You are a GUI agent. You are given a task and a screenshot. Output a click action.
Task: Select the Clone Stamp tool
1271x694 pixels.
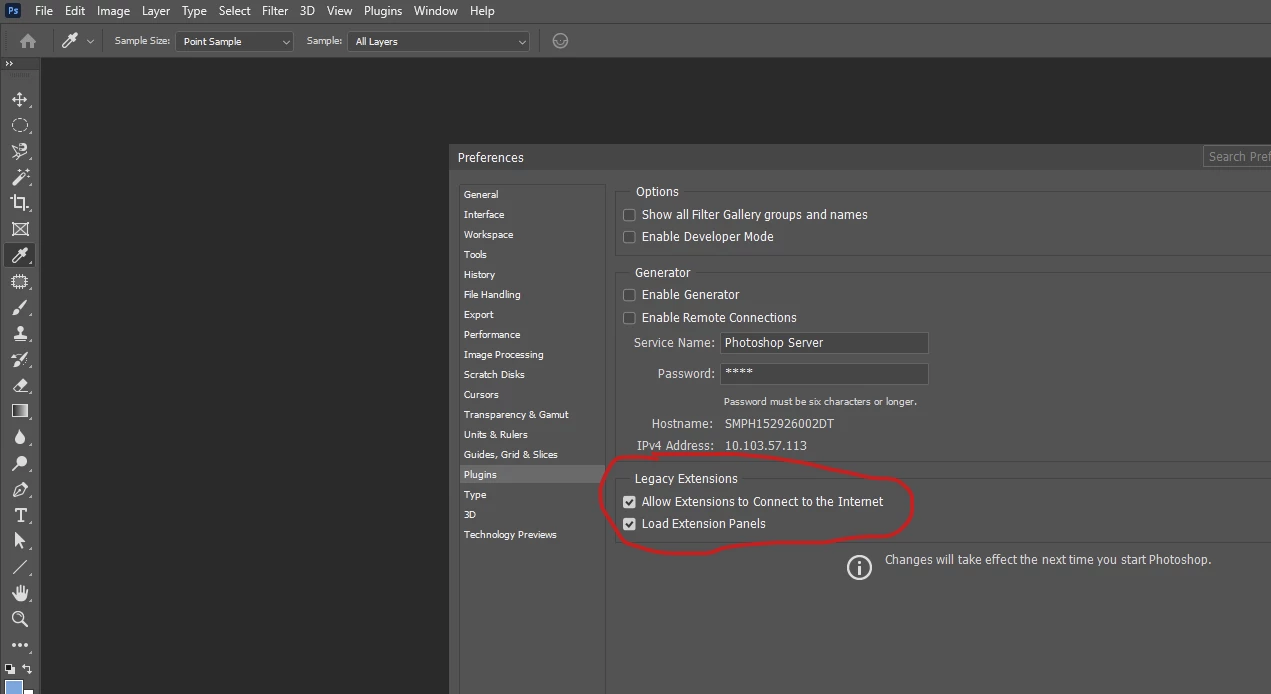click(x=19, y=334)
